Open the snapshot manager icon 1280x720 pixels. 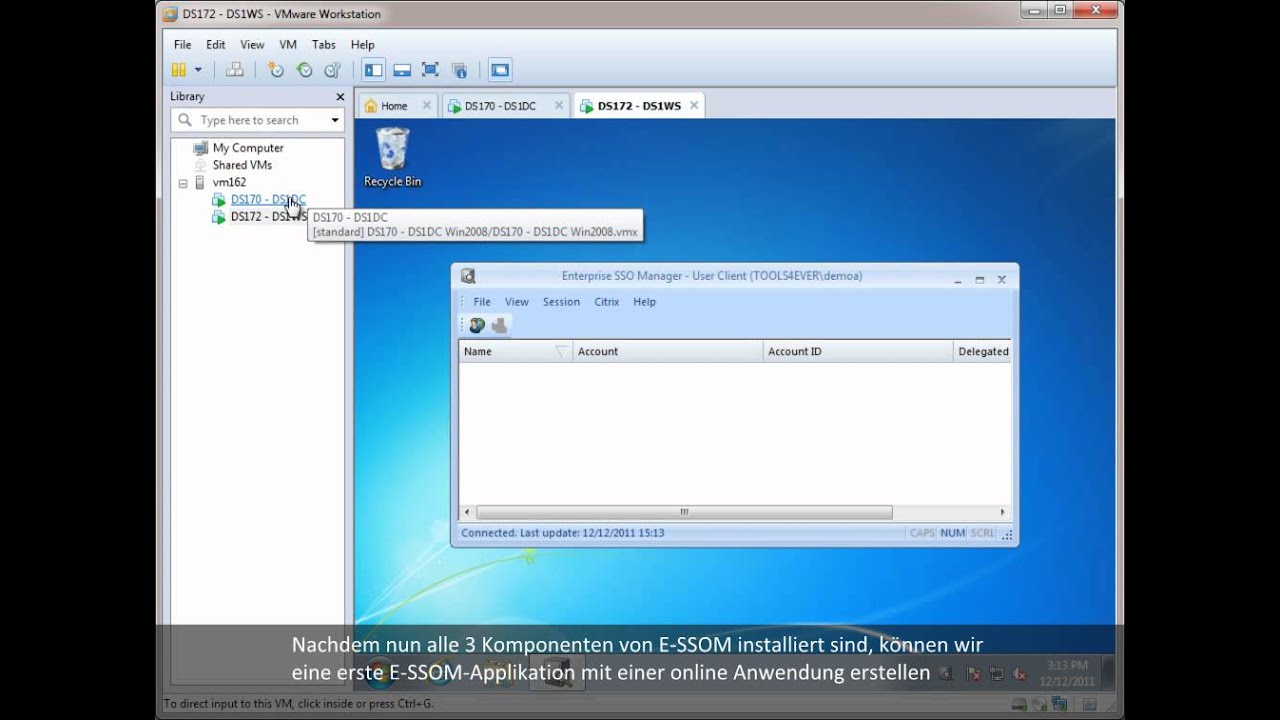click(x=332, y=70)
